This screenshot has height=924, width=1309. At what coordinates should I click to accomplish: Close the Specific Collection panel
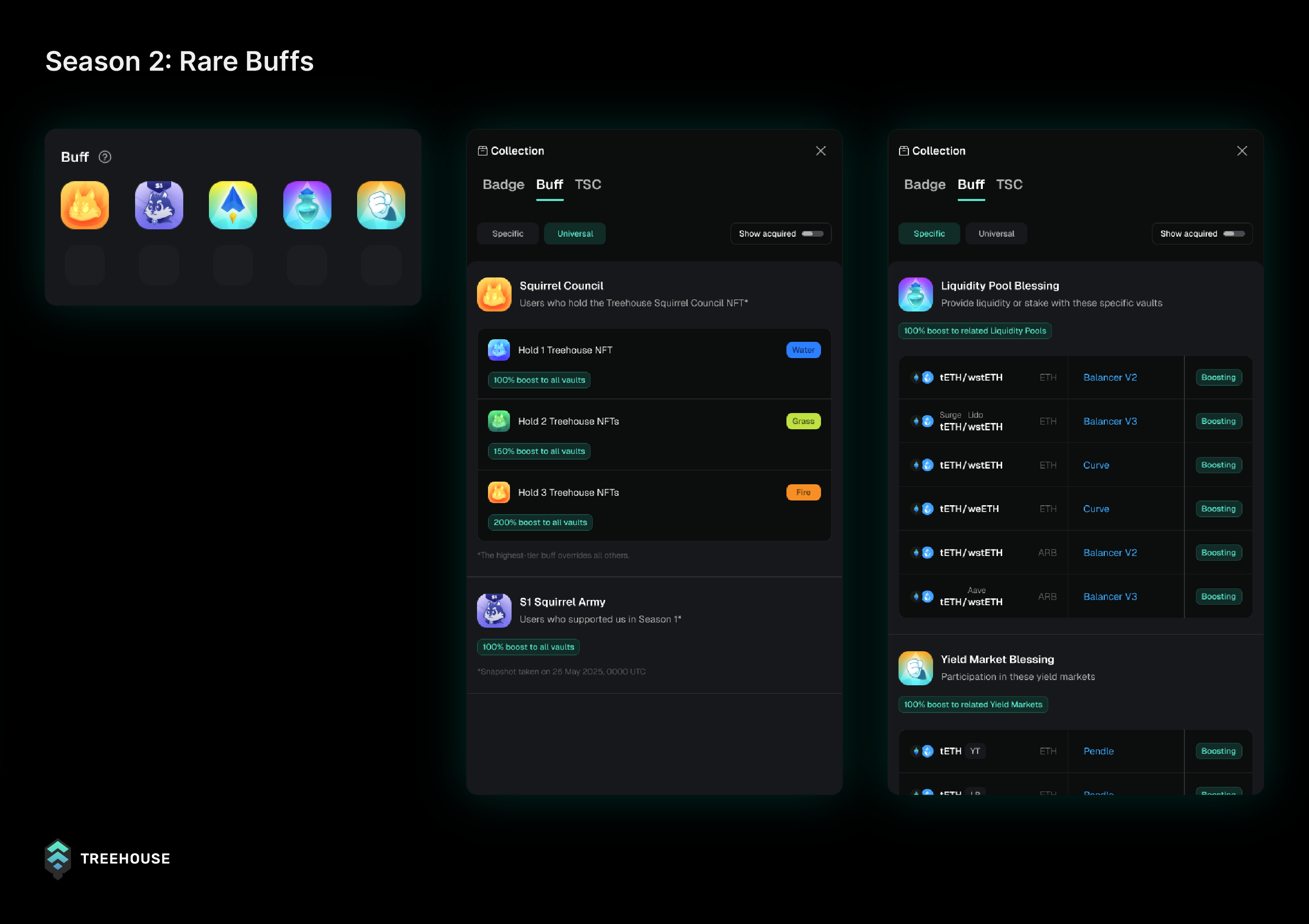click(1243, 151)
